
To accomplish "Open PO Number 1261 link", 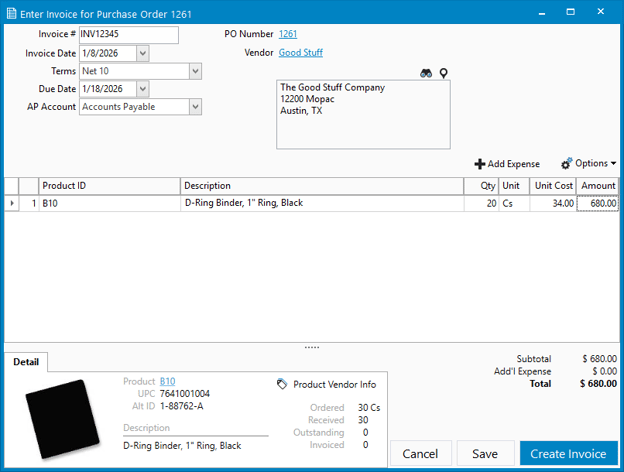I will tap(287, 34).
